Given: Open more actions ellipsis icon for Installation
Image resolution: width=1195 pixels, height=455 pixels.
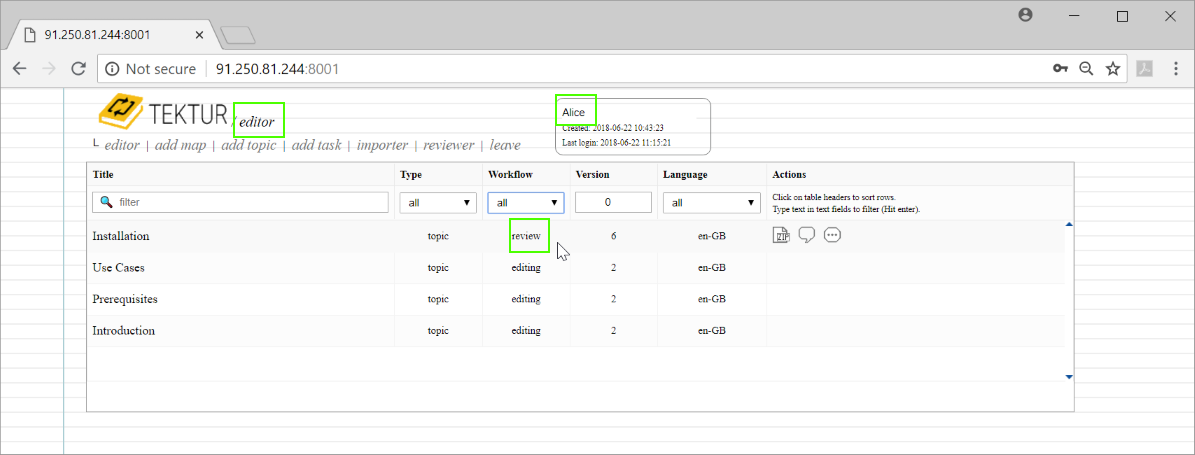Looking at the screenshot, I should coord(832,236).
